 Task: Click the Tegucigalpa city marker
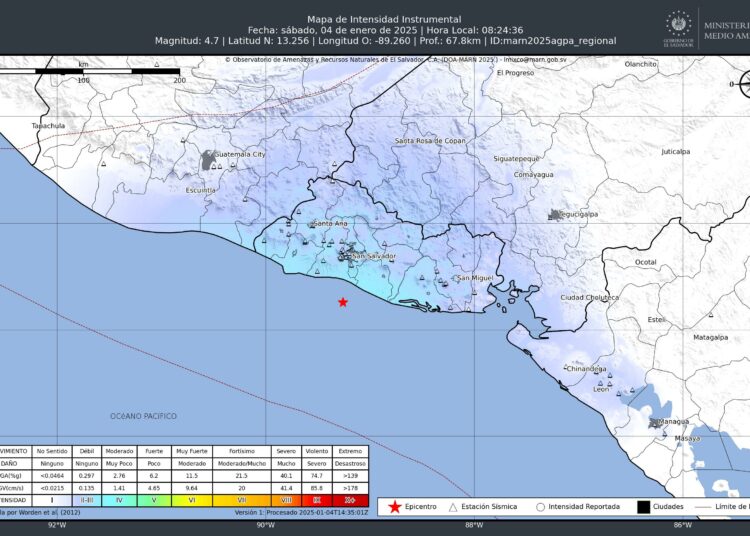click(556, 215)
